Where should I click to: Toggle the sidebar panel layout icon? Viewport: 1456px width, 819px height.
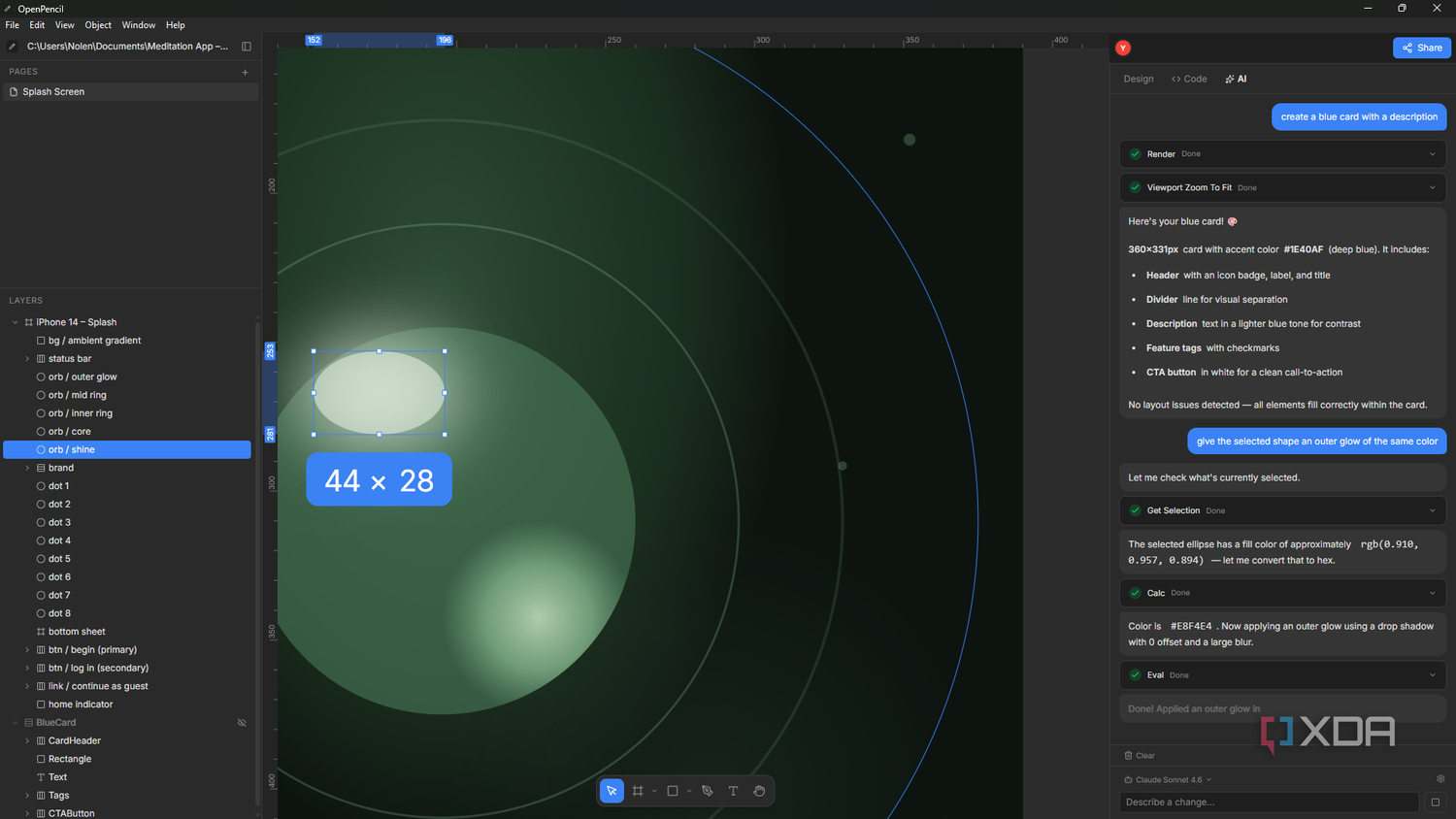click(247, 47)
